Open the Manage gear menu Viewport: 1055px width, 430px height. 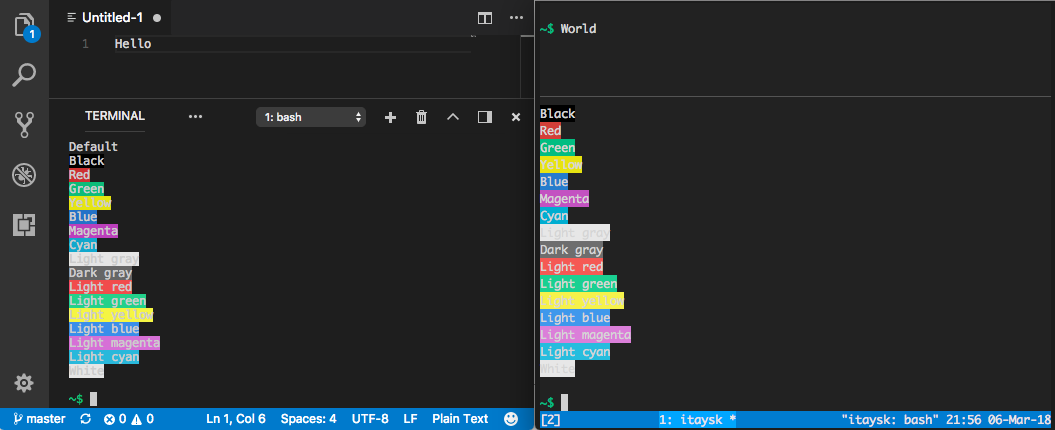[24, 384]
